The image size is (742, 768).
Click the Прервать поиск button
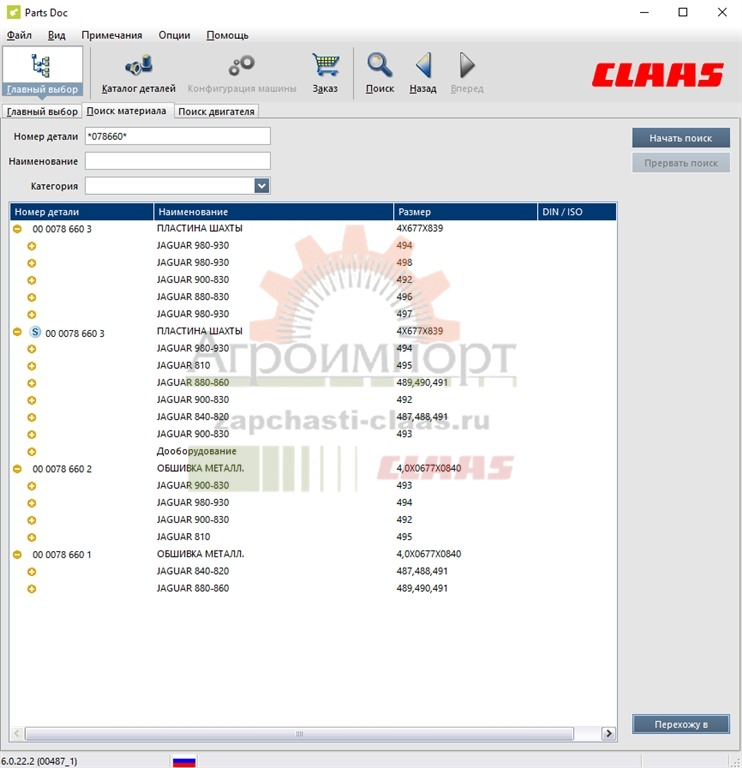681,163
